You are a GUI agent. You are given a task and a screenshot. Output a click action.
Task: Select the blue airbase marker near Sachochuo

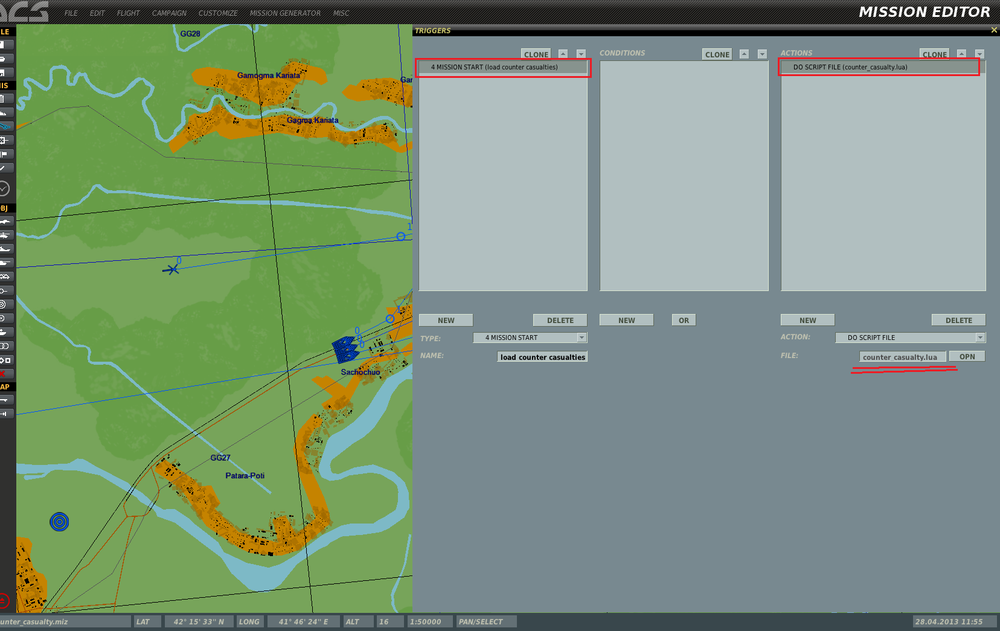(345, 350)
